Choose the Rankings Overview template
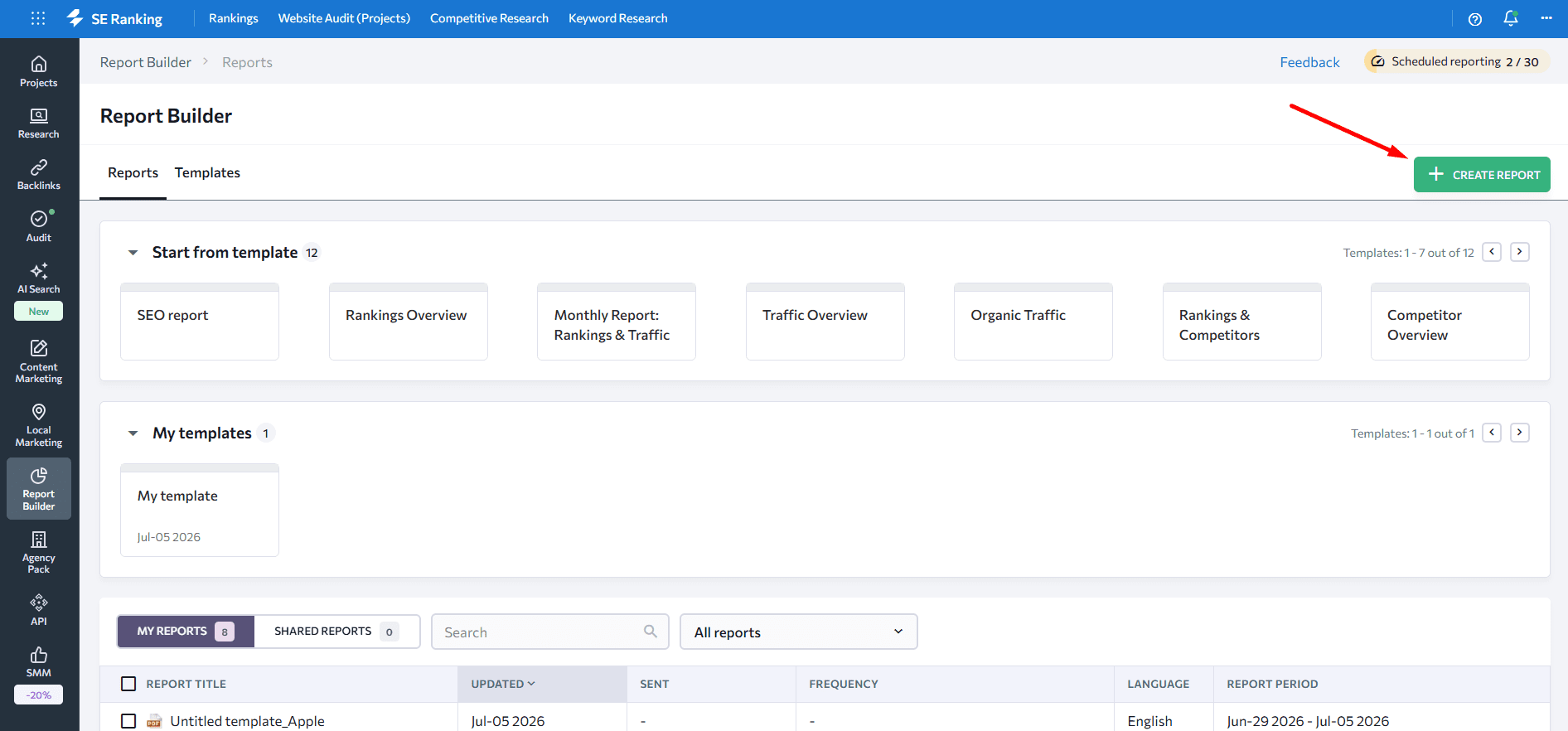The width and height of the screenshot is (1568, 731). (409, 322)
